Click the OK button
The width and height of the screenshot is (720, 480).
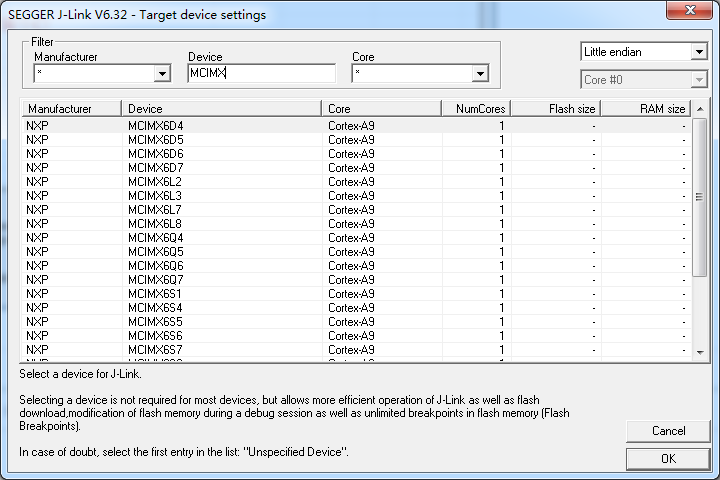[x=668, y=458]
